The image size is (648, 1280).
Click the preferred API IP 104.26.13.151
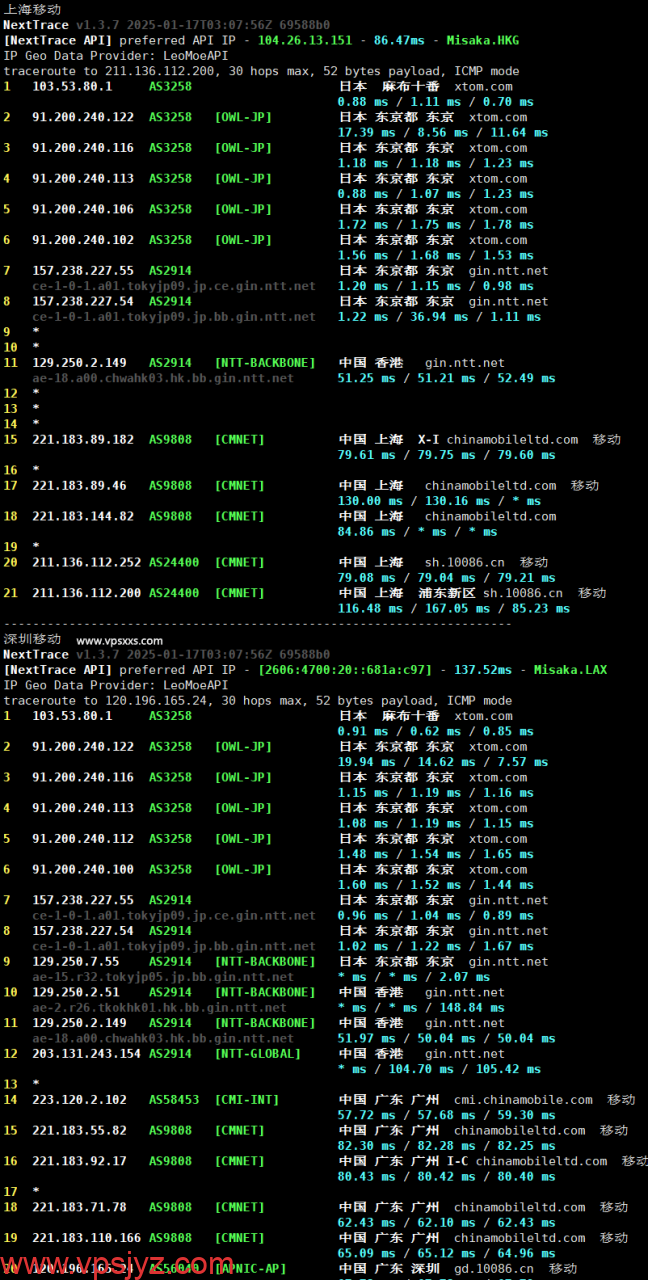[305, 41]
